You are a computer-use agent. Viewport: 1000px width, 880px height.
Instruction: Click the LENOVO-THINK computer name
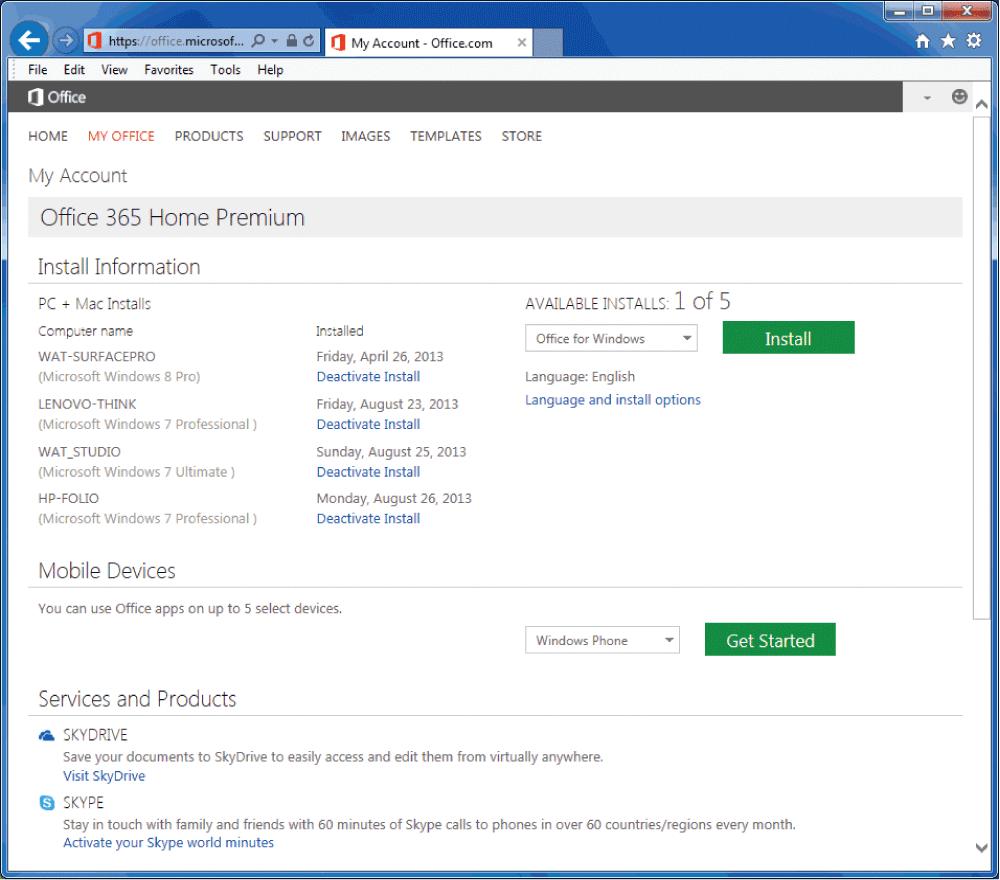[x=87, y=404]
